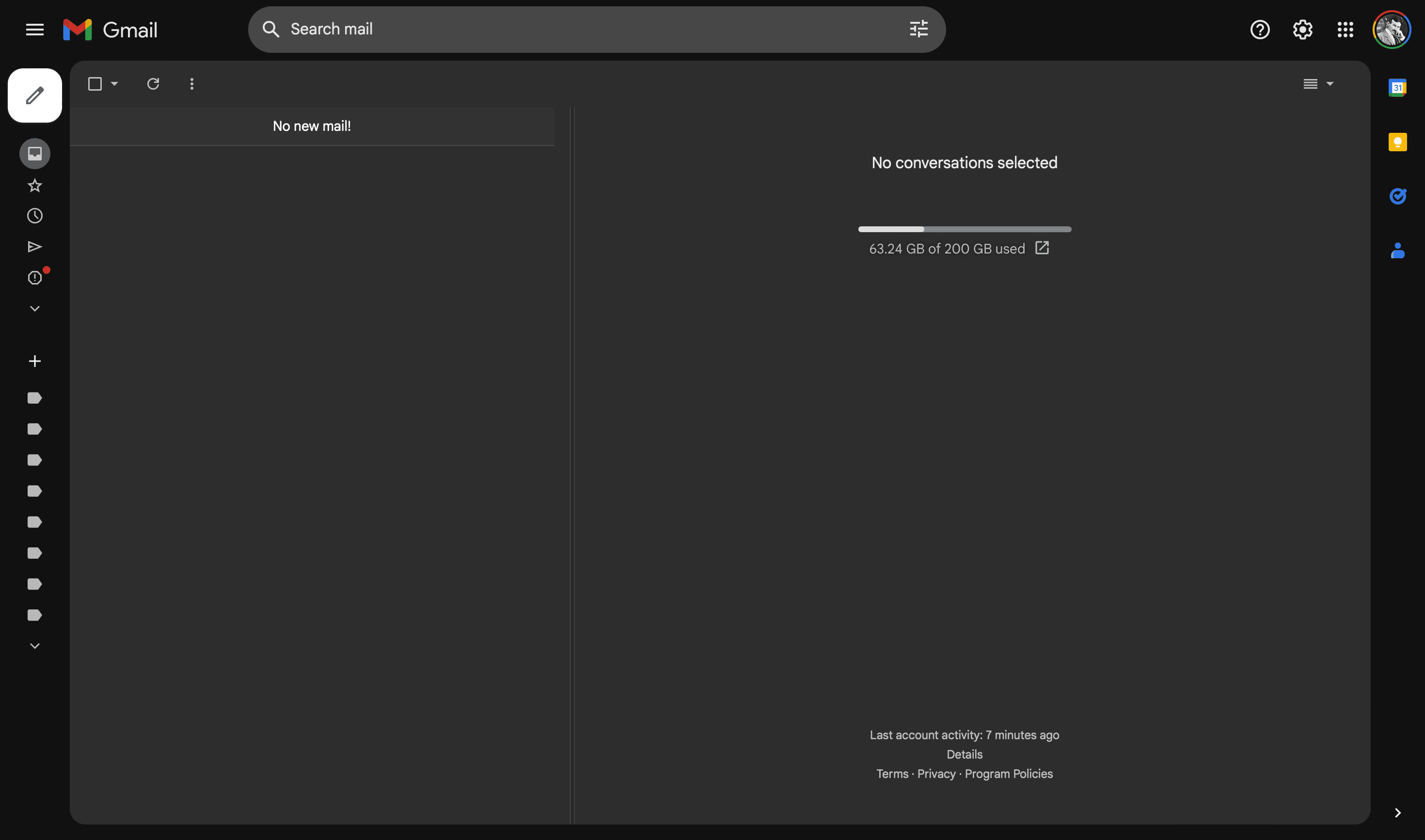The width and height of the screenshot is (1425, 840).
Task: Open the main menu hamburger icon
Action: [x=34, y=30]
